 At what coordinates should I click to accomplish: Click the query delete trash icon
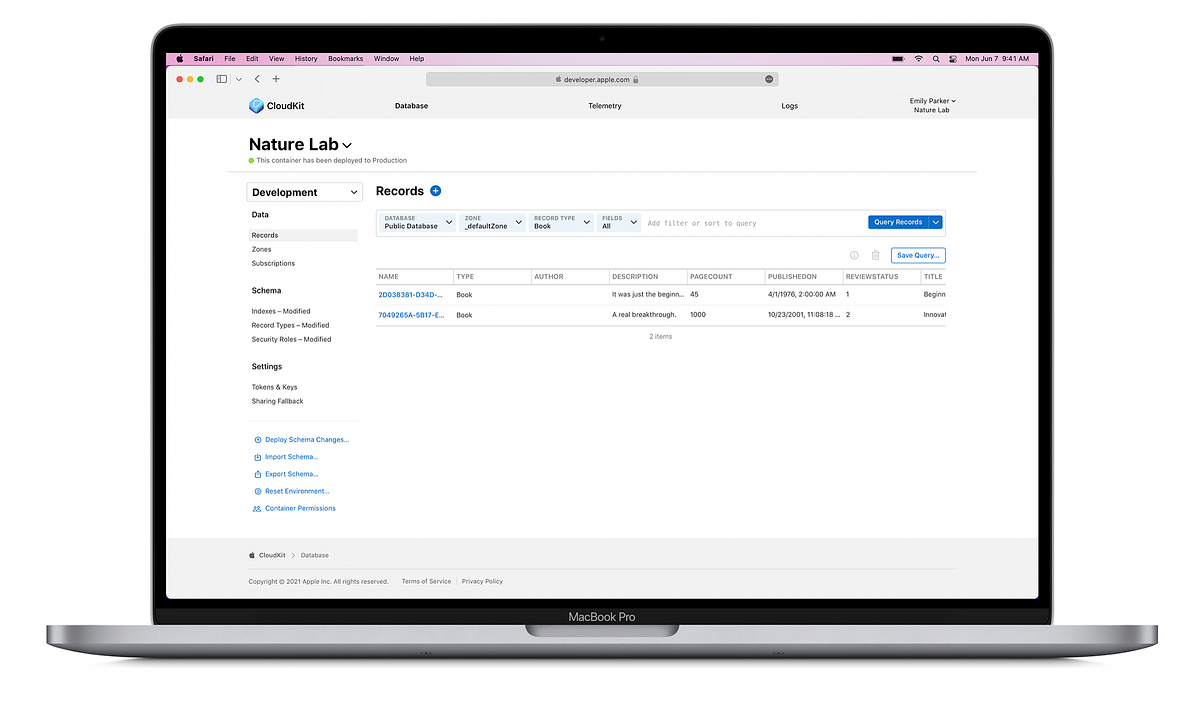coord(875,255)
